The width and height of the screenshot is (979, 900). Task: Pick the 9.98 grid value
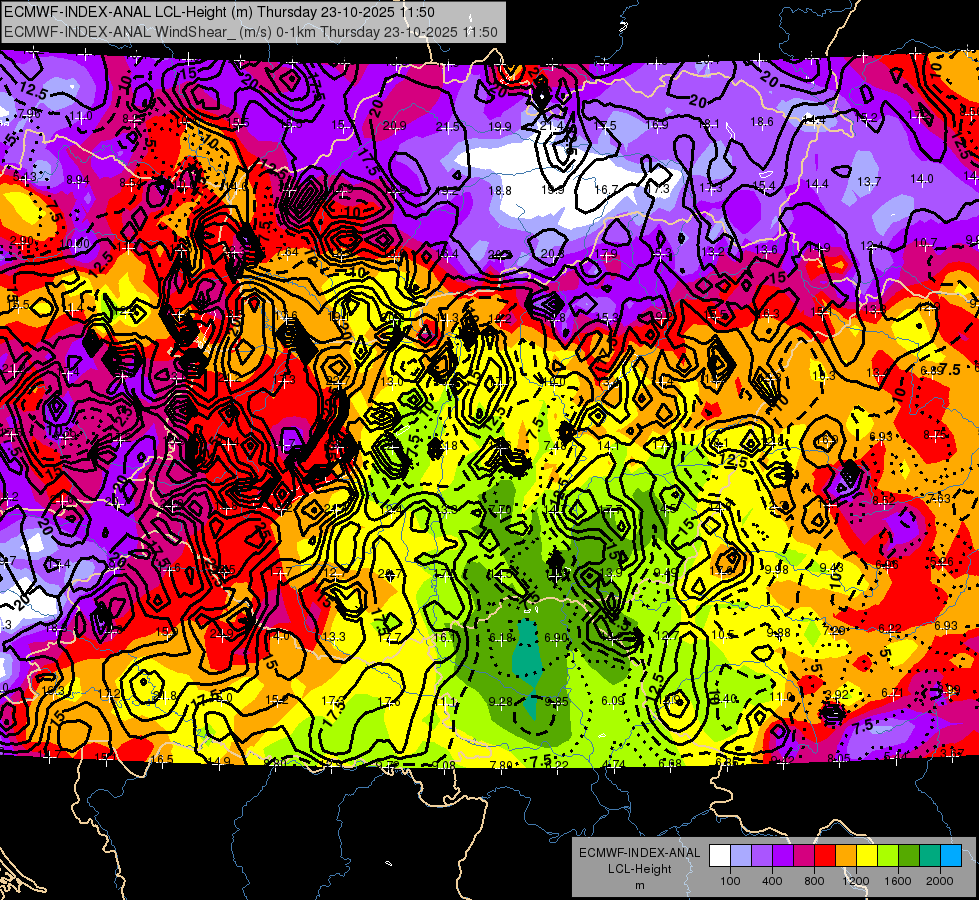(777, 569)
